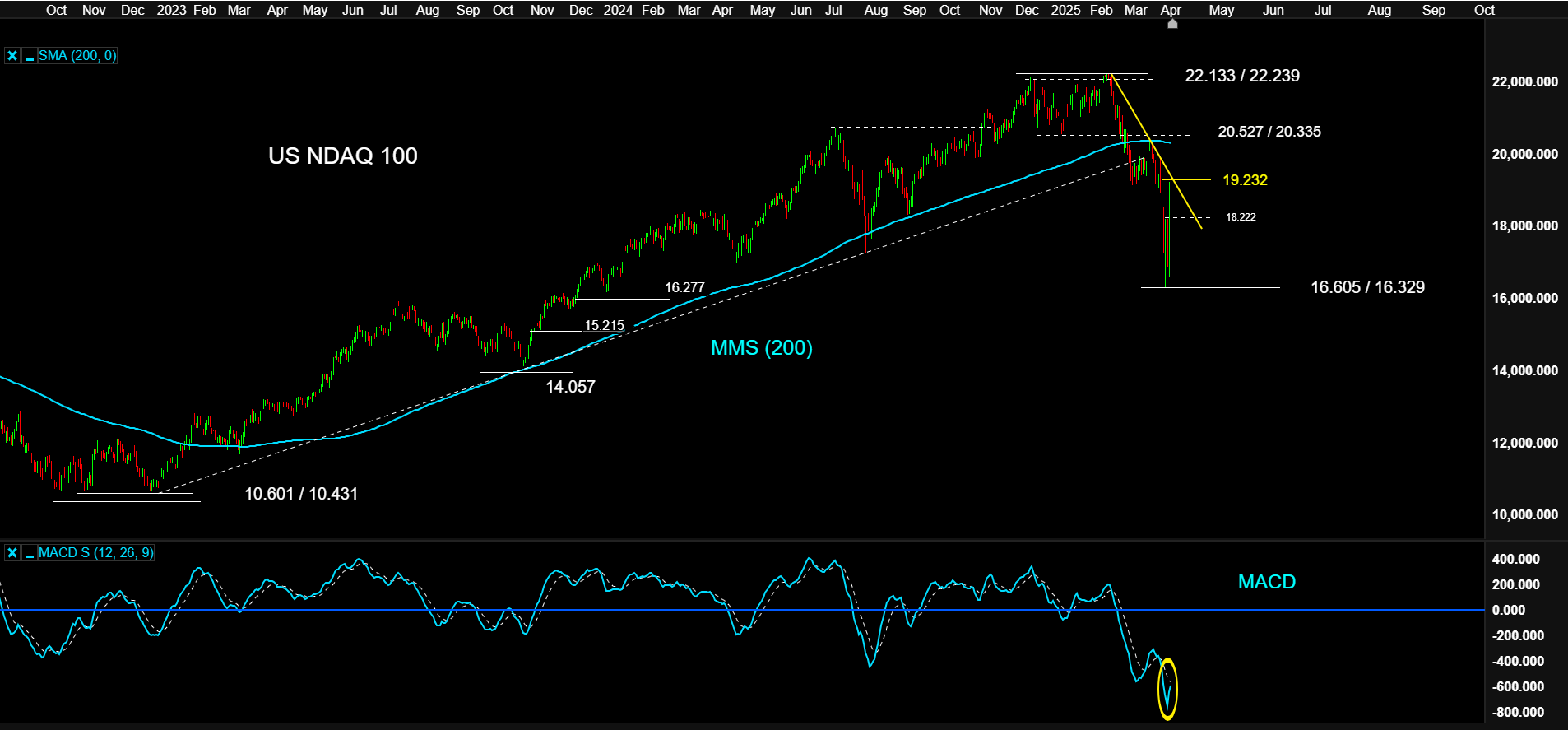Image resolution: width=1568 pixels, height=730 pixels.
Task: Click the -600.000 MACD axis label
Action: point(1518,686)
